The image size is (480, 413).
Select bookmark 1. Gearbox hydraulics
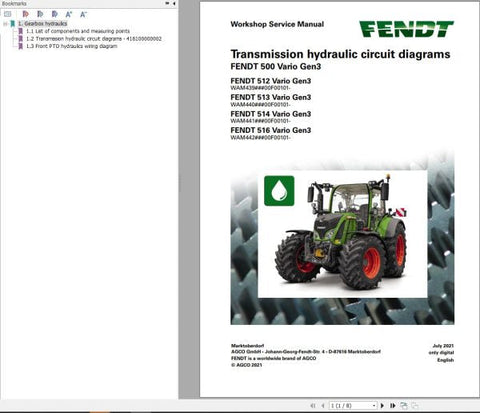(x=42, y=24)
